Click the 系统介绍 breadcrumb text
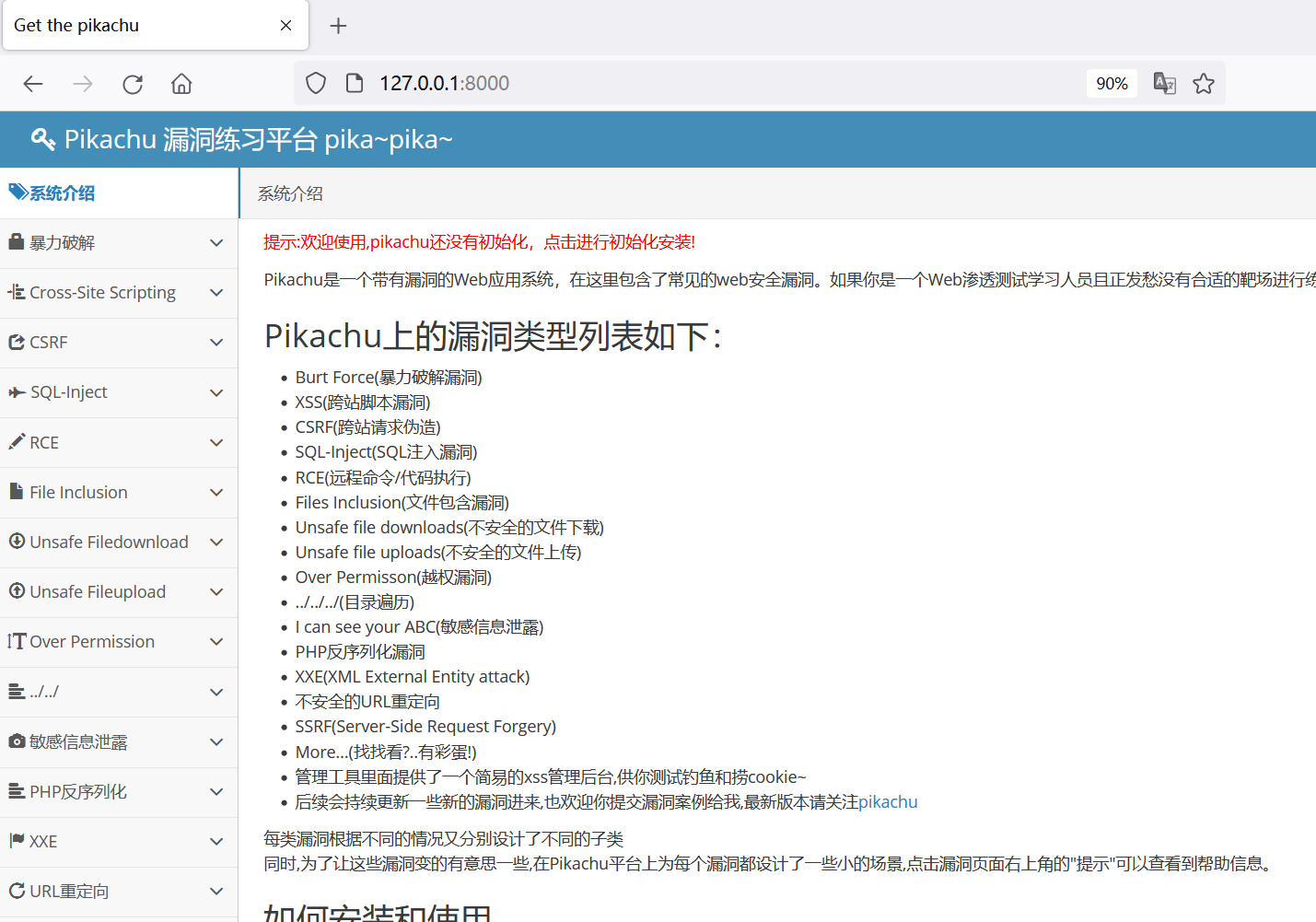 pos(290,193)
